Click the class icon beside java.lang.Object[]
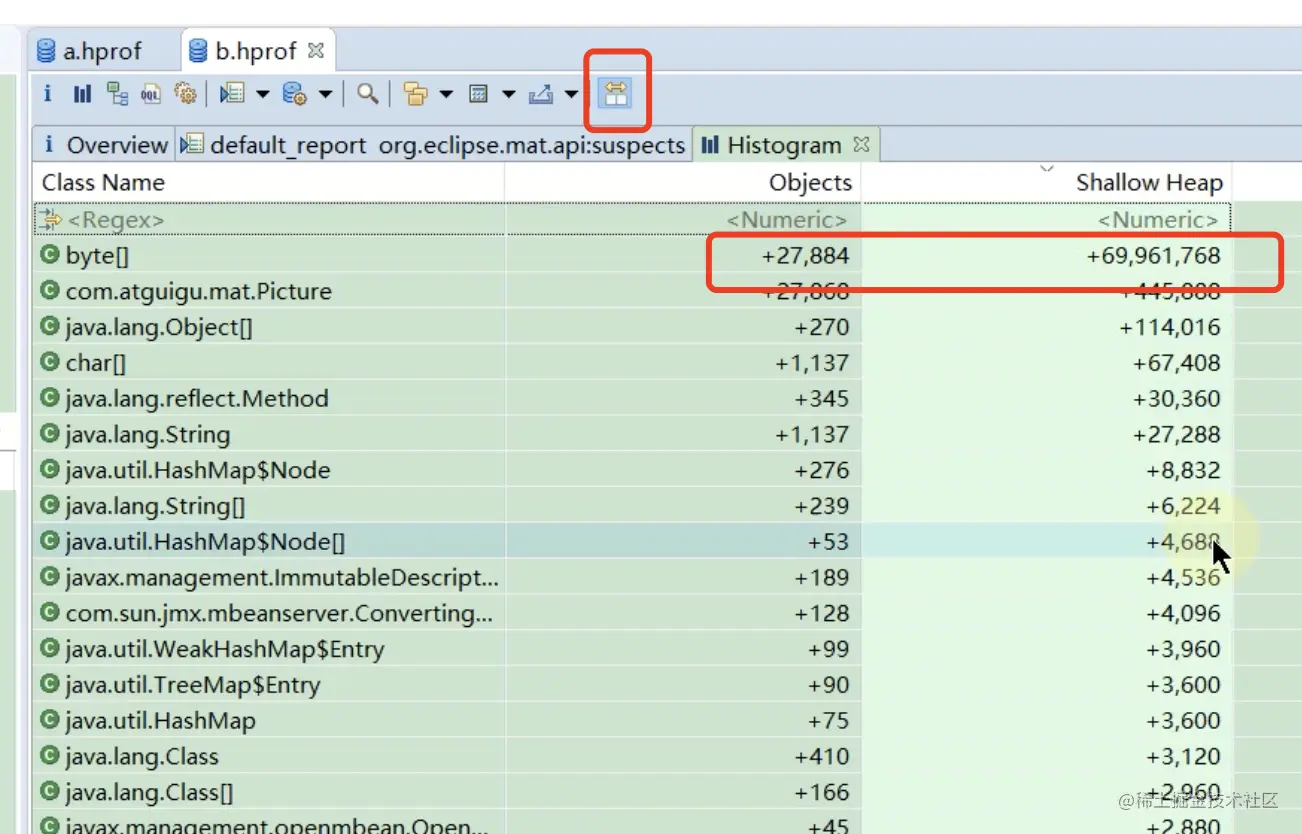 (49, 327)
